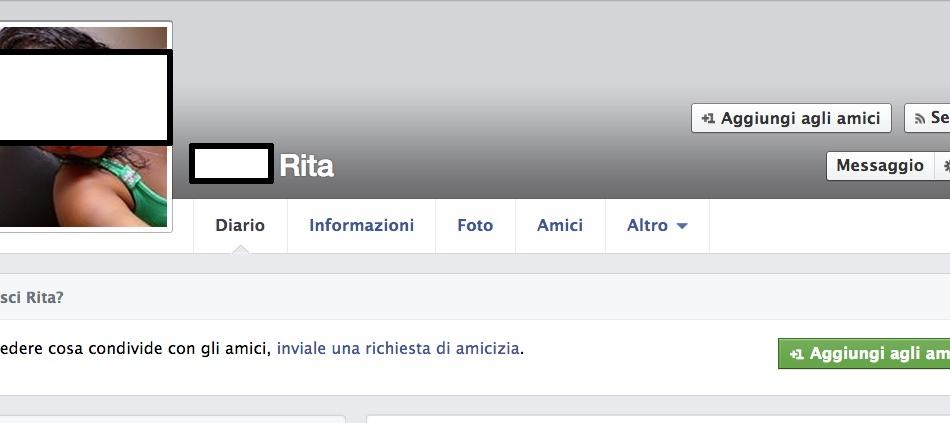Click the 'sci Rita?' box heading

point(32,298)
